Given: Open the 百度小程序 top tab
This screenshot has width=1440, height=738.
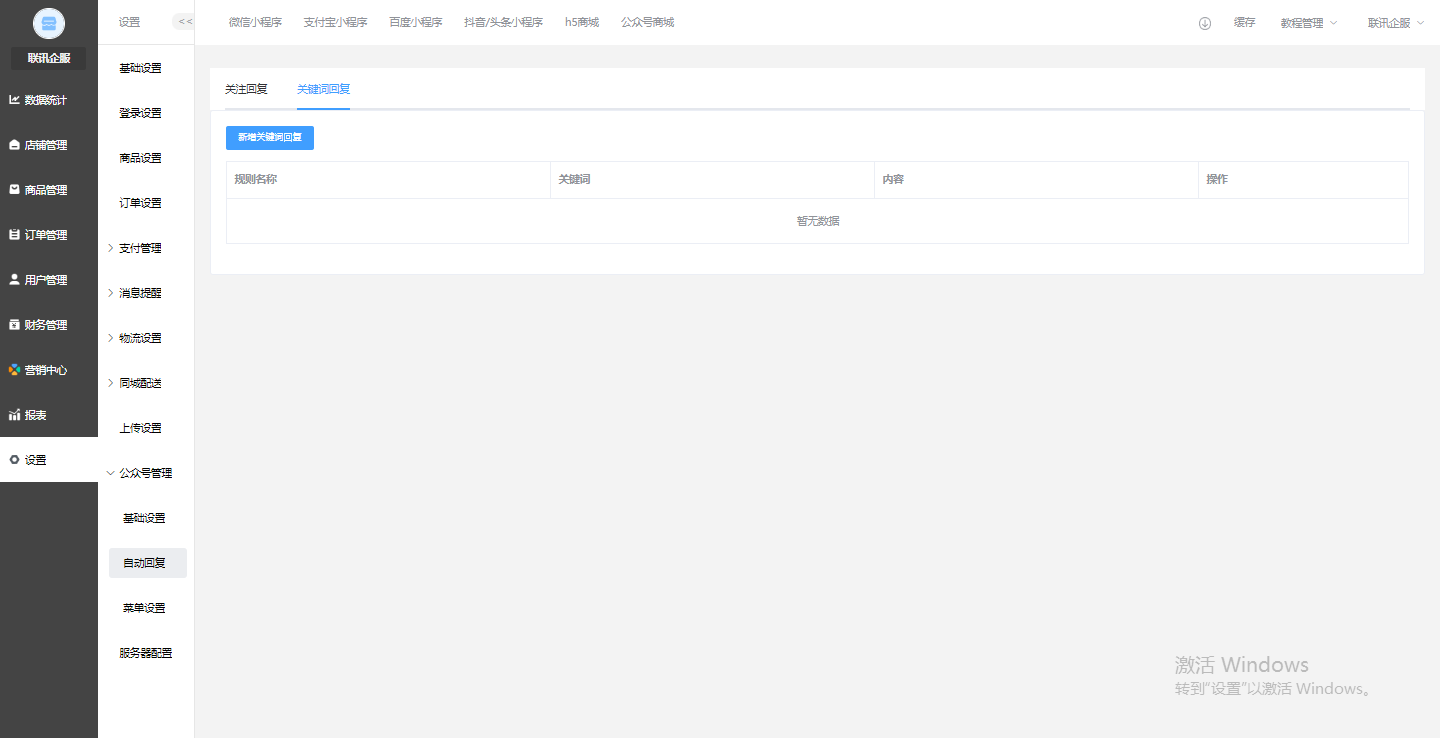Looking at the screenshot, I should tap(416, 22).
